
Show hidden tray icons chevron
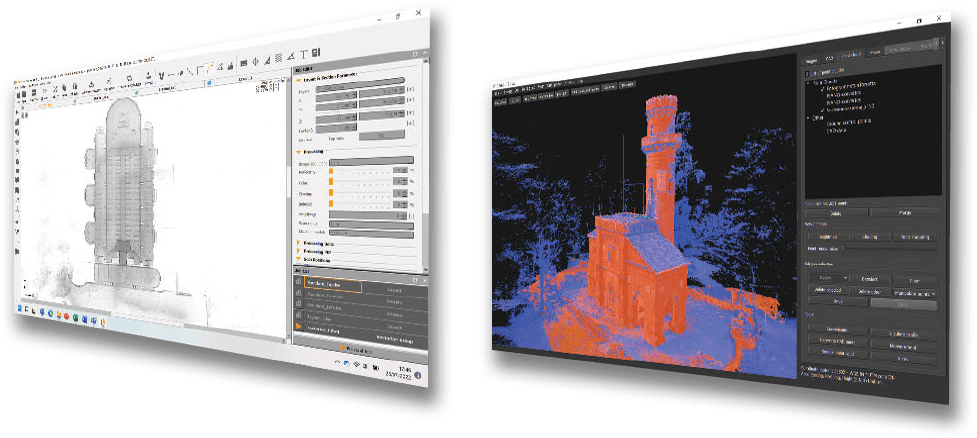tap(338, 363)
